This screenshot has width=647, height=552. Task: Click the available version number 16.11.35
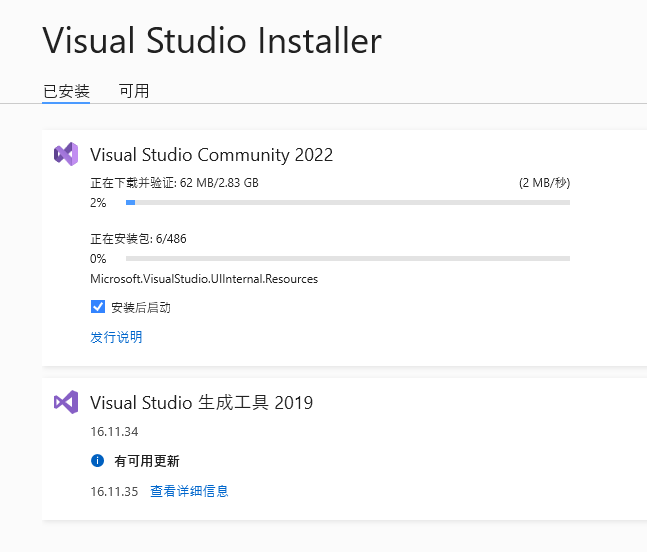click(114, 491)
